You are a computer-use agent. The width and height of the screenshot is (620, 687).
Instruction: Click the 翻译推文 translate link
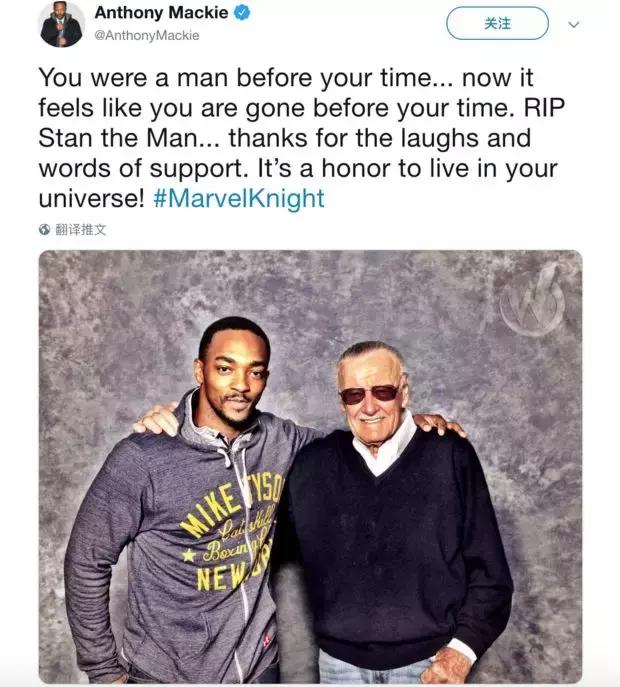tap(81, 229)
